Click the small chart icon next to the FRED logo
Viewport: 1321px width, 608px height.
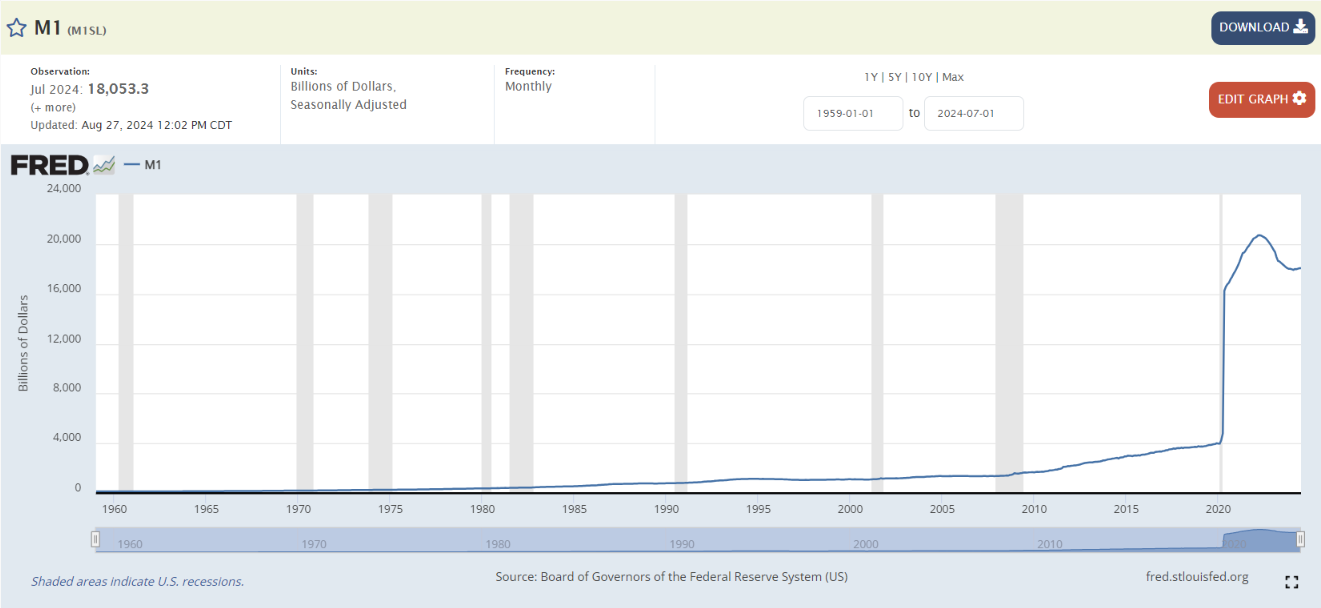coord(104,166)
